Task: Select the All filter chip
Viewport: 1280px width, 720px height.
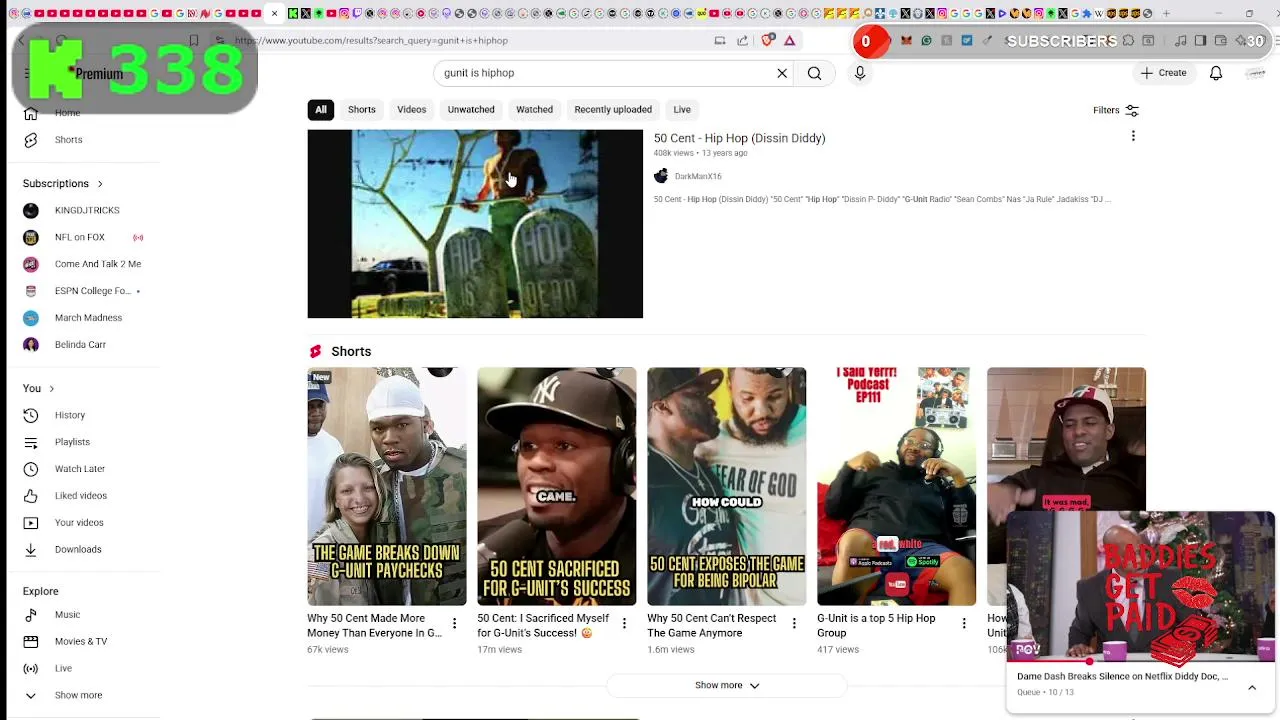Action: 321,110
